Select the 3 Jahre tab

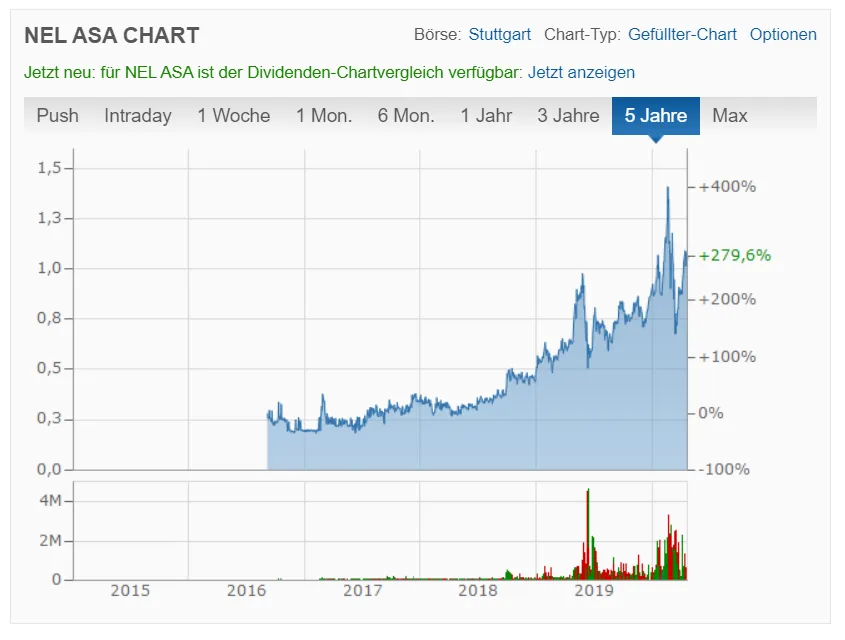point(568,116)
